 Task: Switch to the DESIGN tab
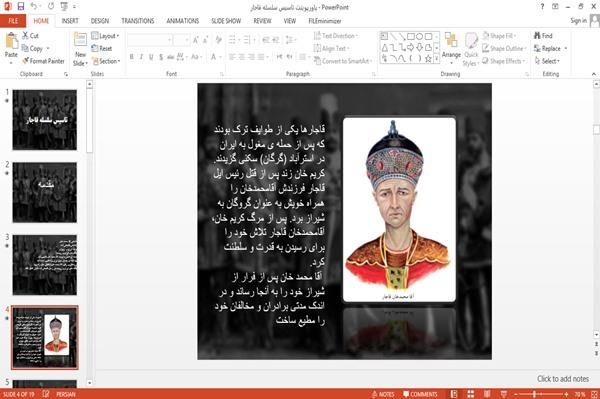100,21
